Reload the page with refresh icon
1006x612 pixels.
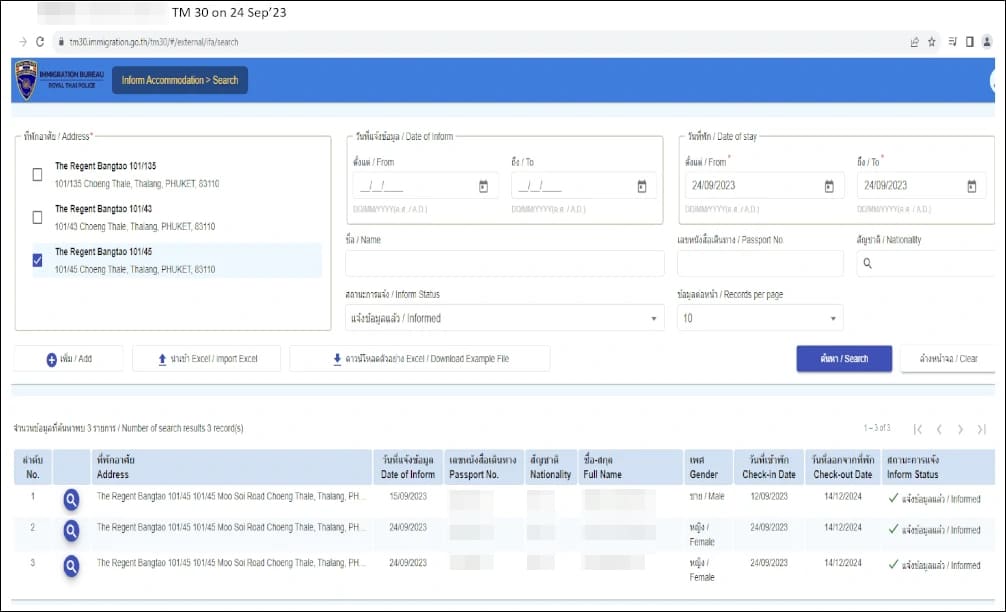[x=40, y=42]
